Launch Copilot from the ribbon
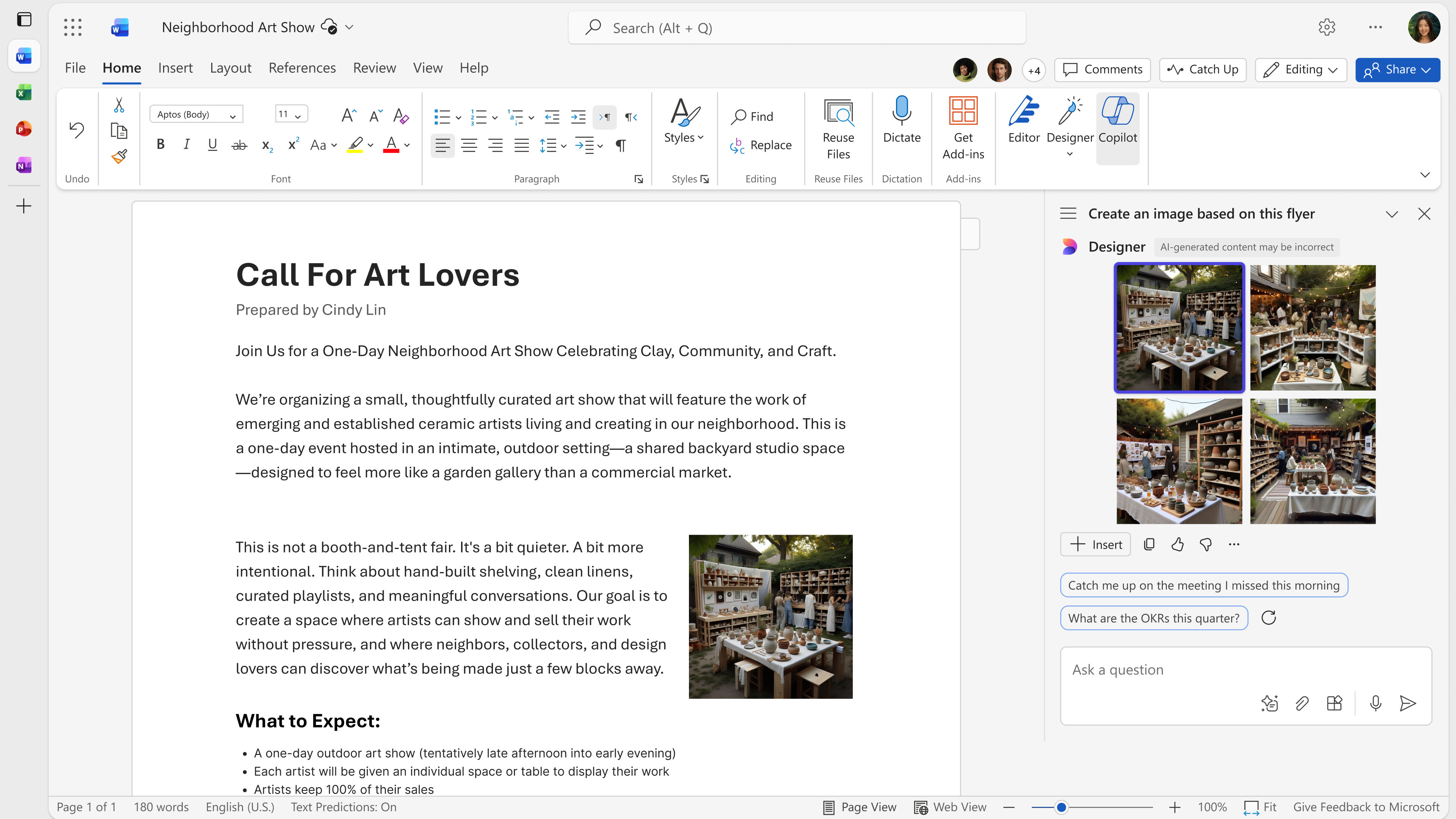 [1118, 121]
